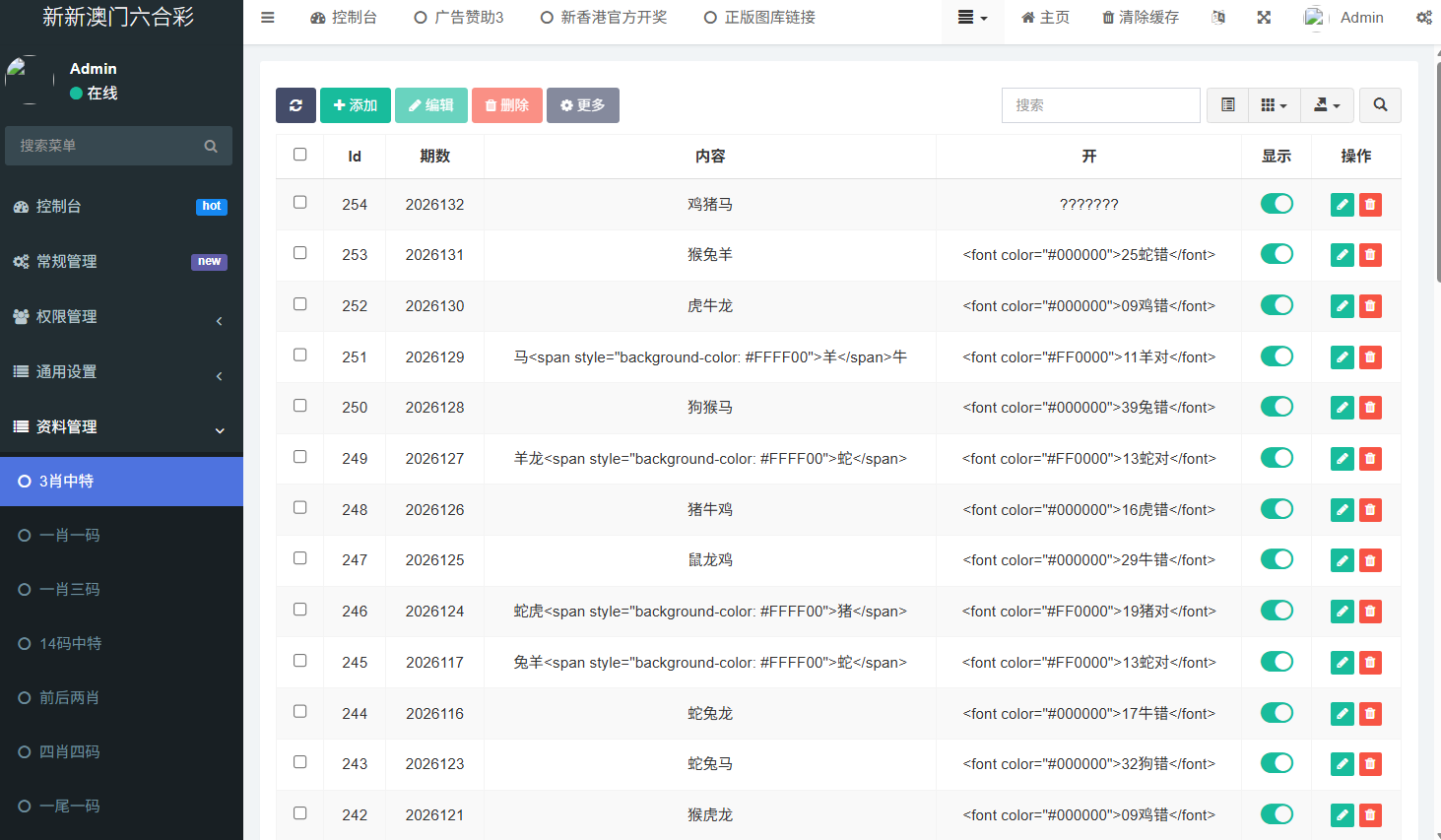Click the hamburger sidebar collapse icon
This screenshot has width=1441, height=840.
coord(267,18)
